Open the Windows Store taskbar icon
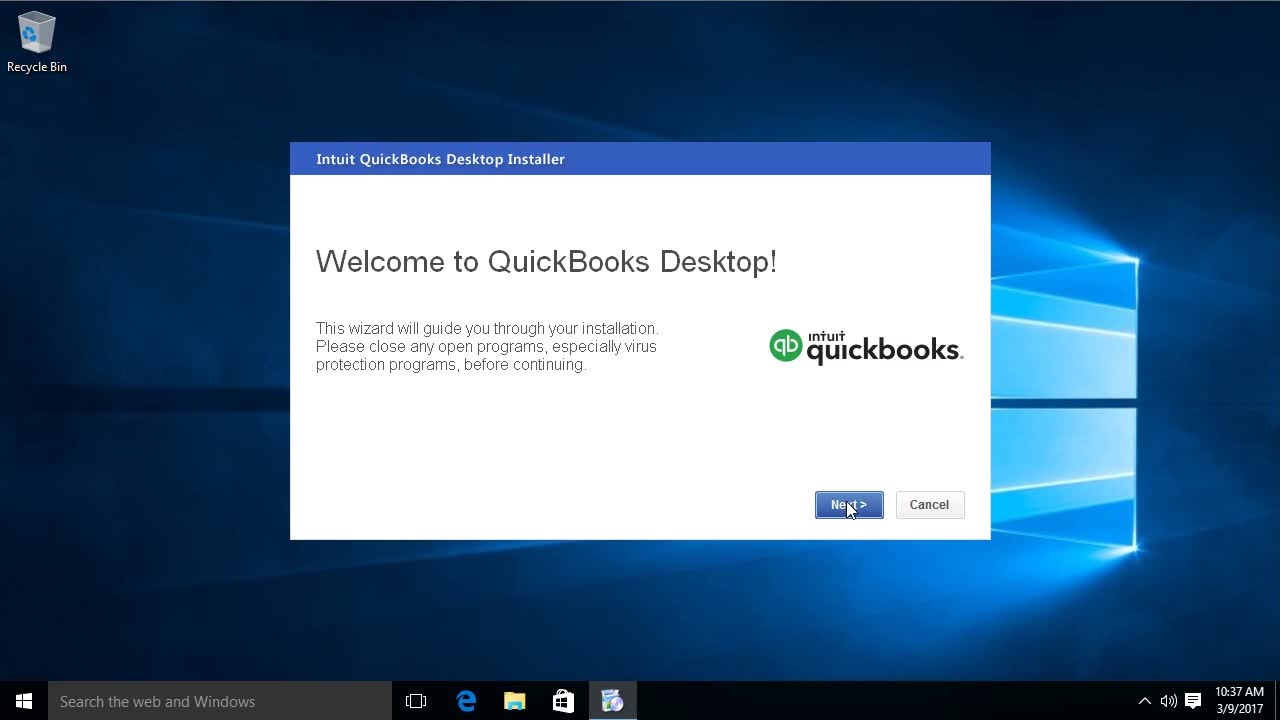This screenshot has width=1280, height=720. pyautogui.click(x=563, y=701)
